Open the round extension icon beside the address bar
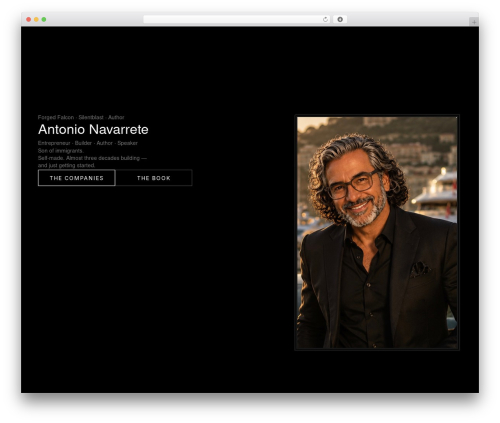Viewport: 500px width, 423px height. click(x=340, y=19)
